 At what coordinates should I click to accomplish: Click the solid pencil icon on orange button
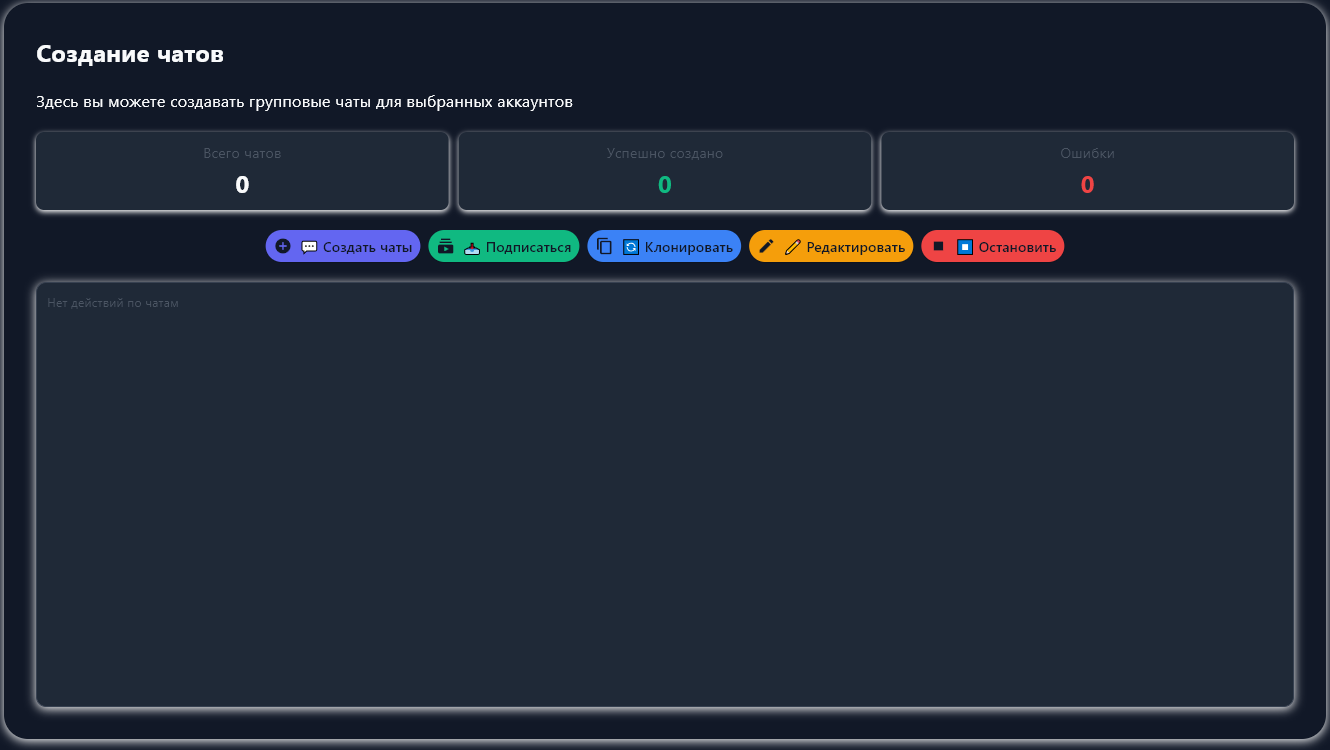[767, 246]
